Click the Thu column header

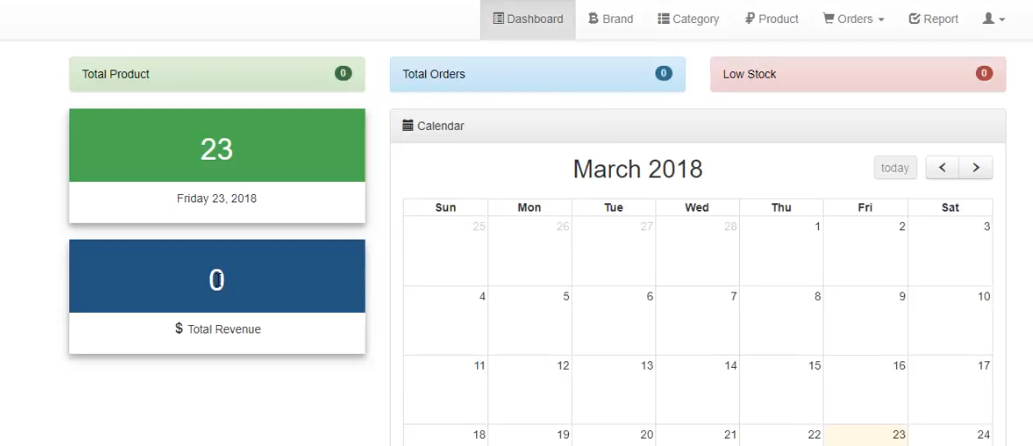(781, 208)
